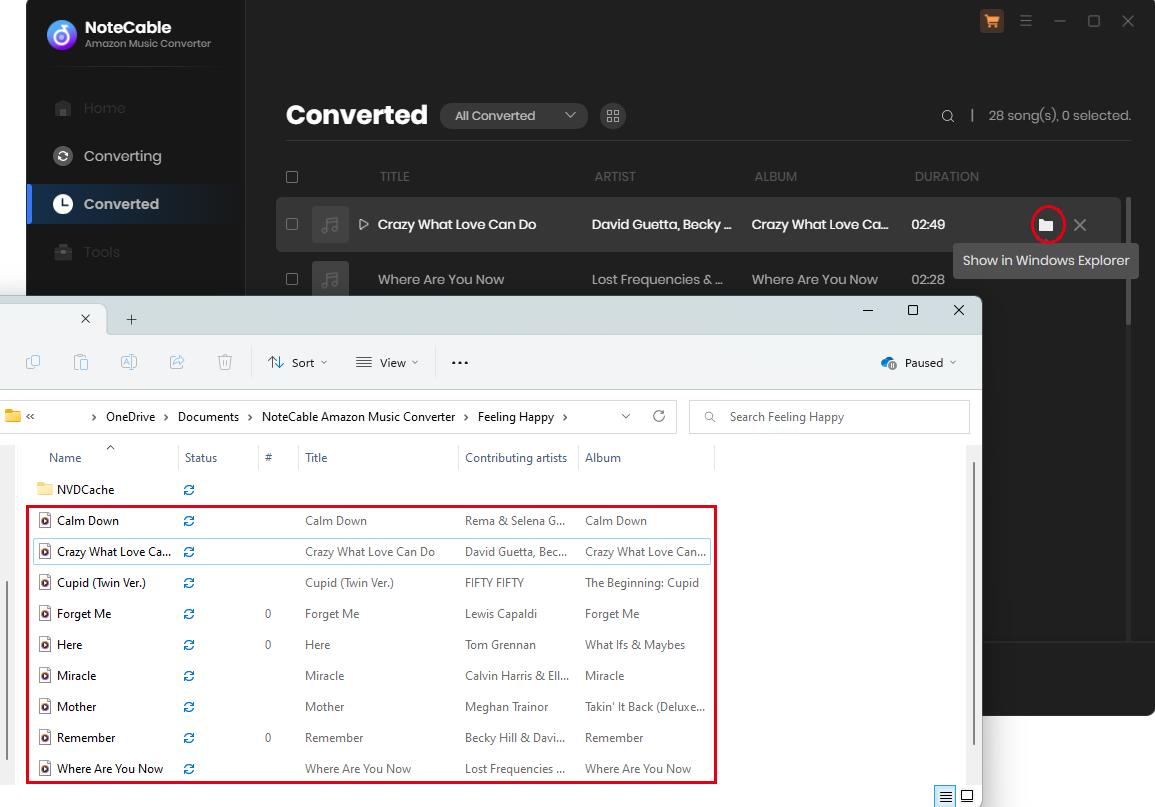Screen dimensions: 1155x807
Task: Show Crazy What Love Can Do in Explorer
Action: tap(1046, 225)
